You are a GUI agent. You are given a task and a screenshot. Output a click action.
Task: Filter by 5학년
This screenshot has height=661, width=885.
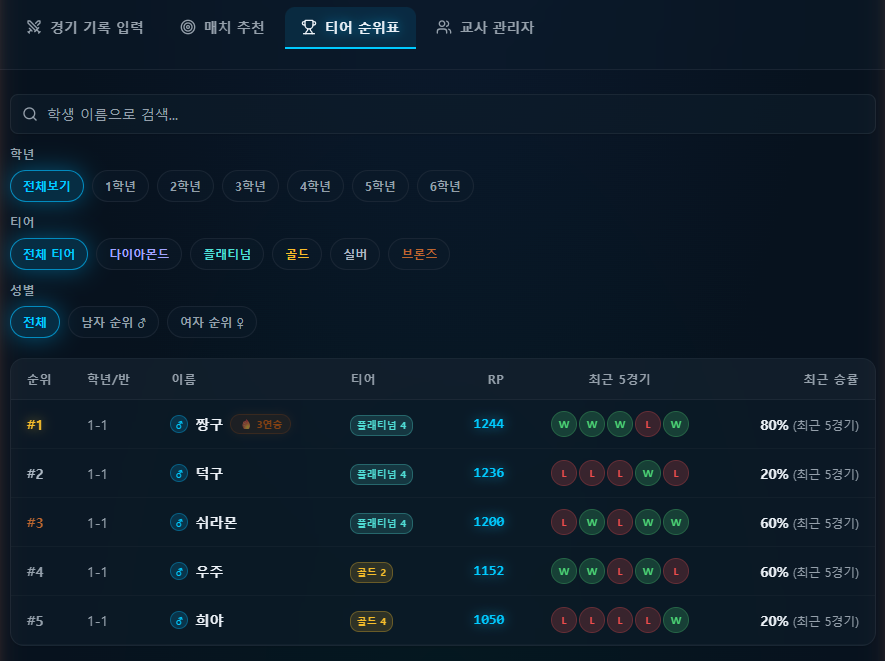(380, 186)
